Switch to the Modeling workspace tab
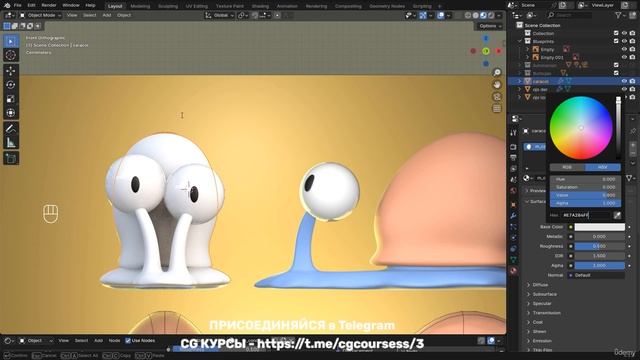Viewport: 640px width, 360px height. [140, 6]
